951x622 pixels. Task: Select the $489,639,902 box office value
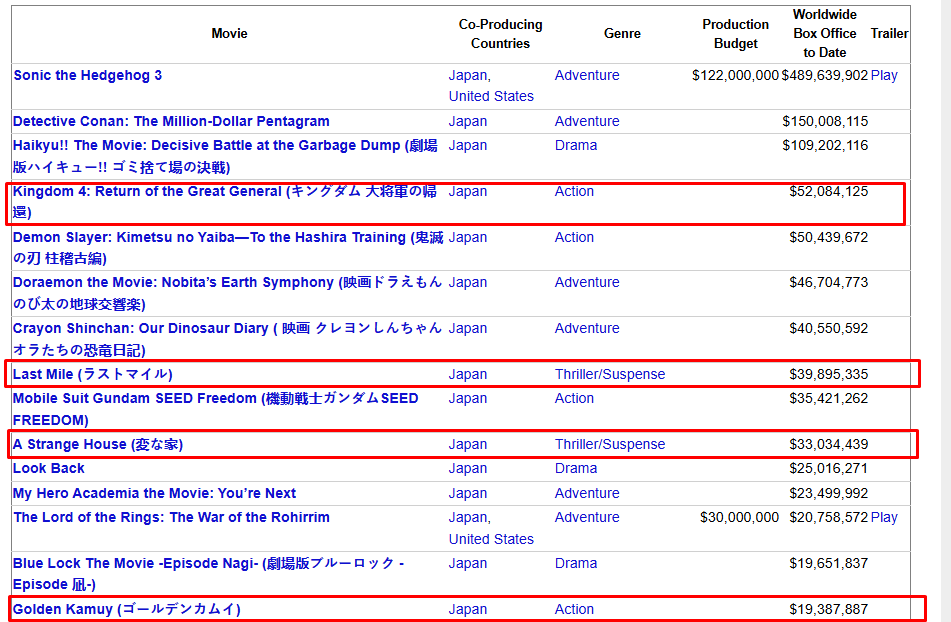coord(825,75)
